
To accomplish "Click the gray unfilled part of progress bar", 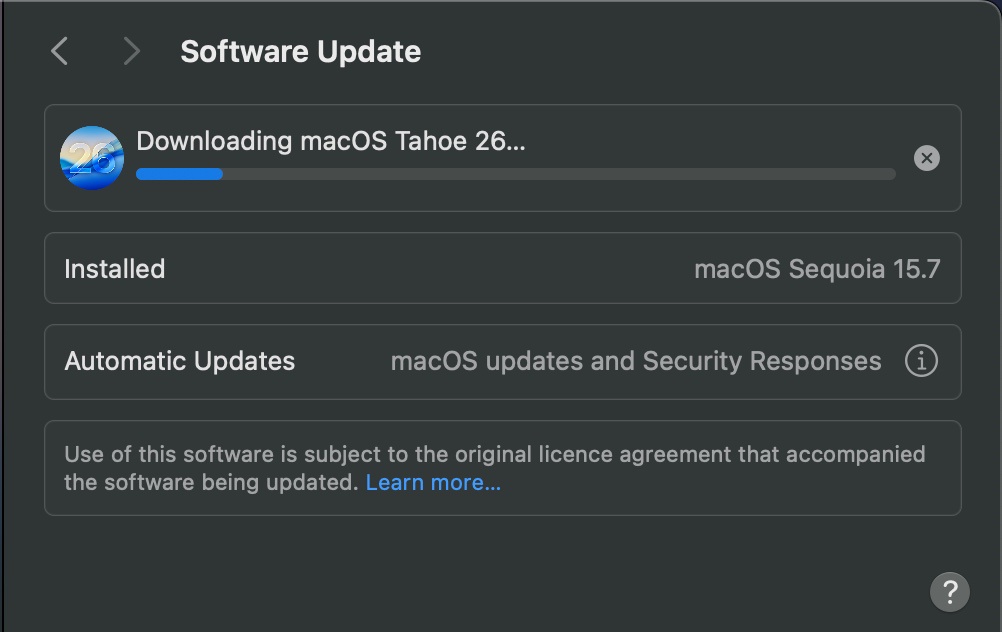I will click(558, 174).
